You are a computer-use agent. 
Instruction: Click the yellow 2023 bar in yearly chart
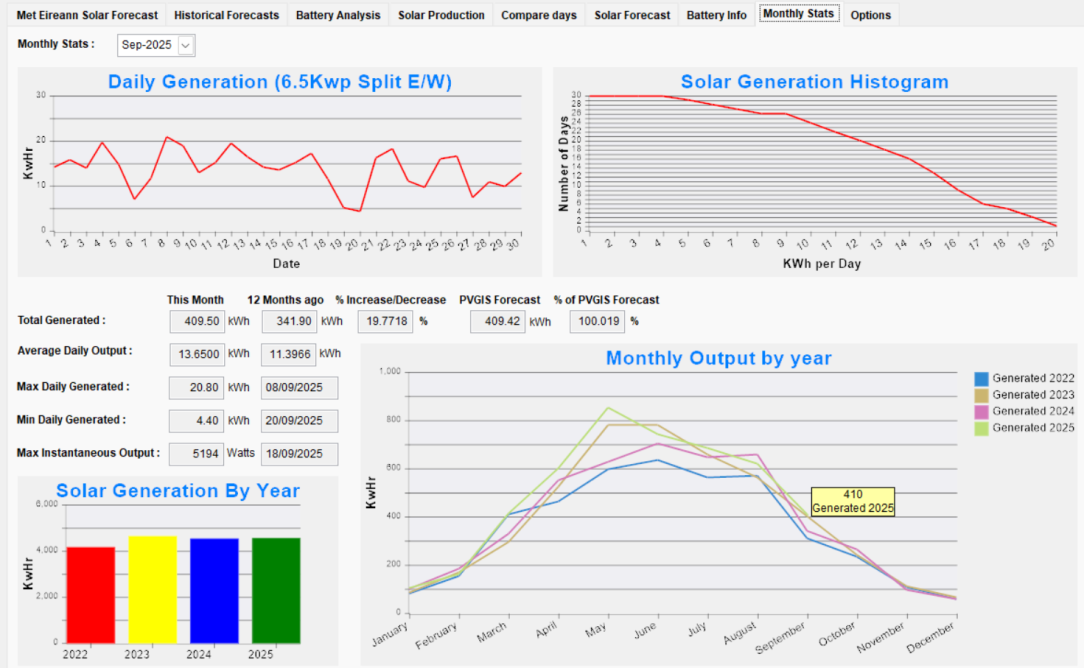coord(153,590)
